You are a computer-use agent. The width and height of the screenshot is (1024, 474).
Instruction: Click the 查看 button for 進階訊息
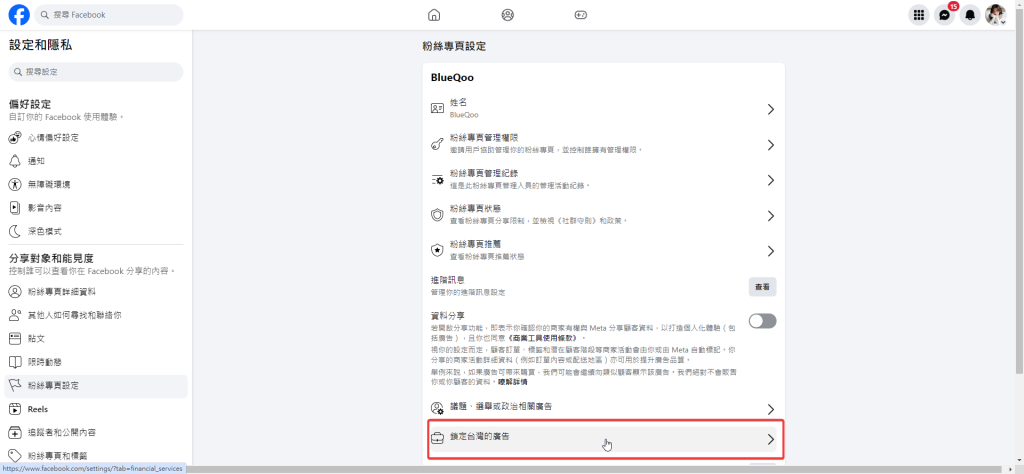[x=762, y=287]
